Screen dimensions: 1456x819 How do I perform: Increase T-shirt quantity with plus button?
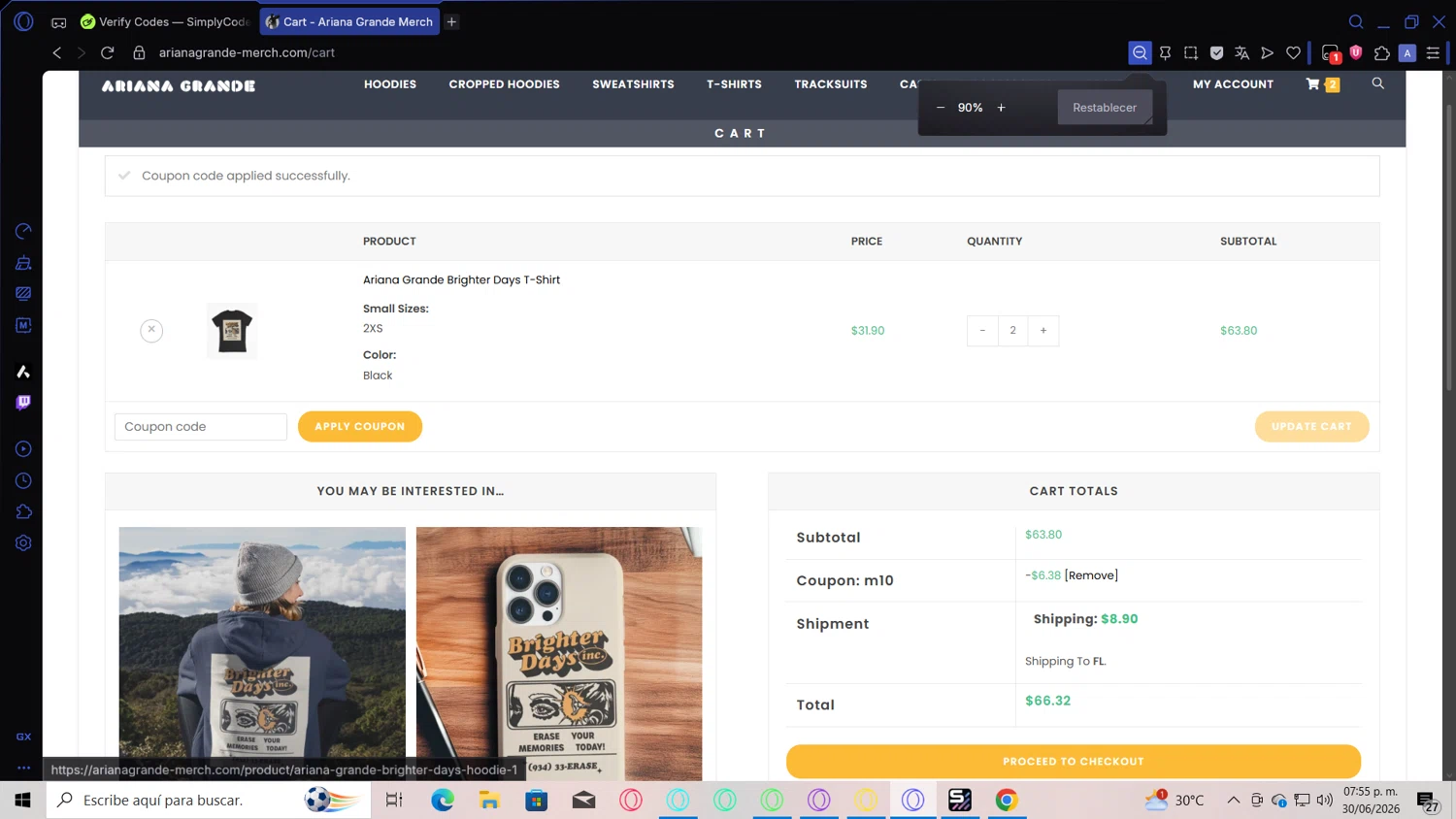1043,330
